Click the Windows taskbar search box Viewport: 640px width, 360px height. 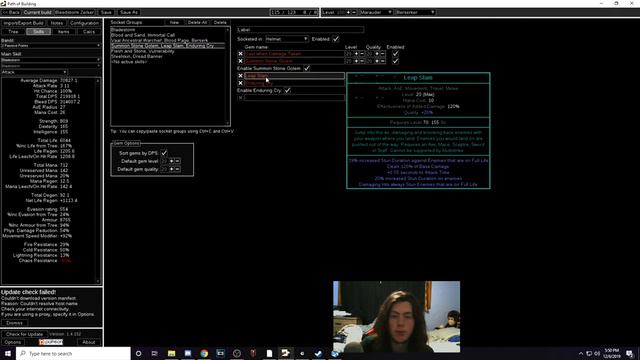tap(73, 353)
